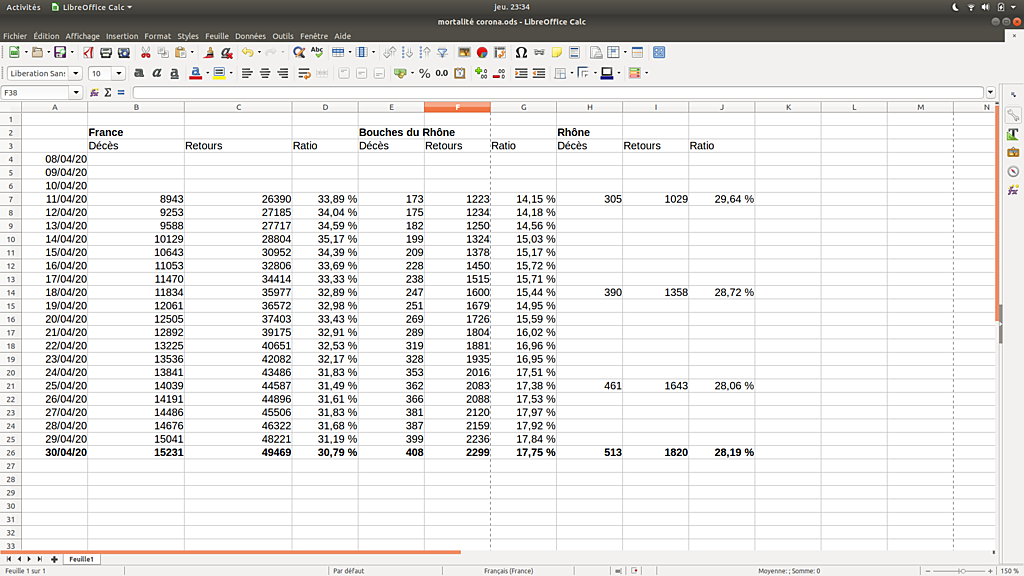Open the Insertion menu
The width and height of the screenshot is (1024, 576).
(x=121, y=36)
